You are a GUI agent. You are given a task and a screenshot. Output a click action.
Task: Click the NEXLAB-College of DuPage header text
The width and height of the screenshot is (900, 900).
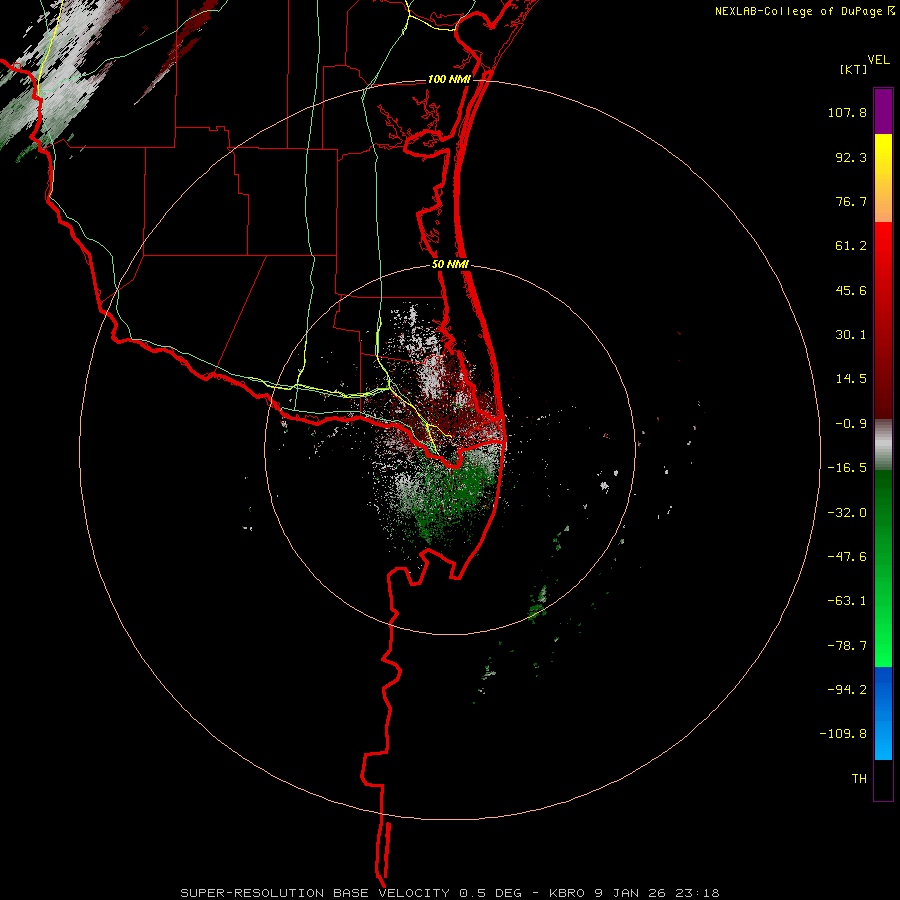click(804, 11)
